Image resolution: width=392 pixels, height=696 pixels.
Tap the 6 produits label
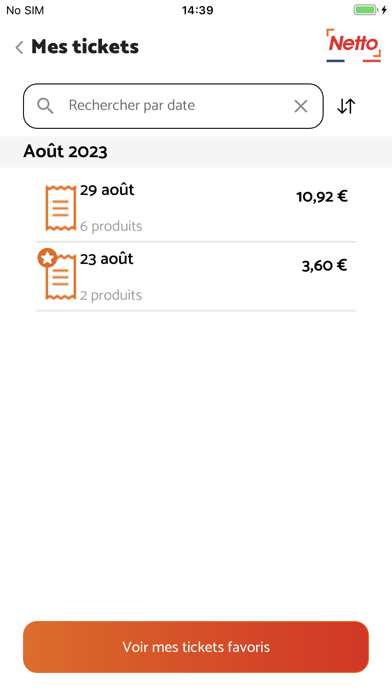111,226
